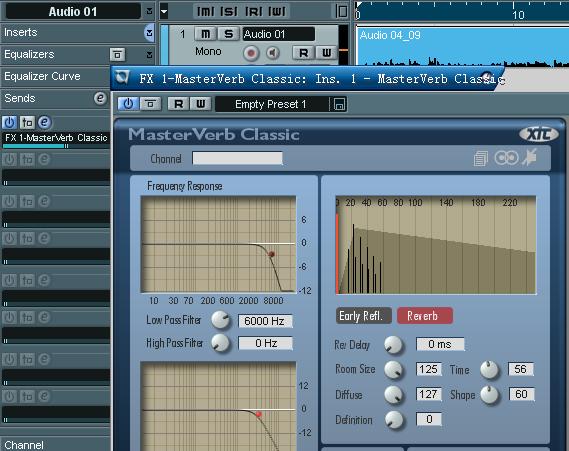569x451 pixels.
Task: Open edit 'e' for first send slot
Action: (44, 122)
